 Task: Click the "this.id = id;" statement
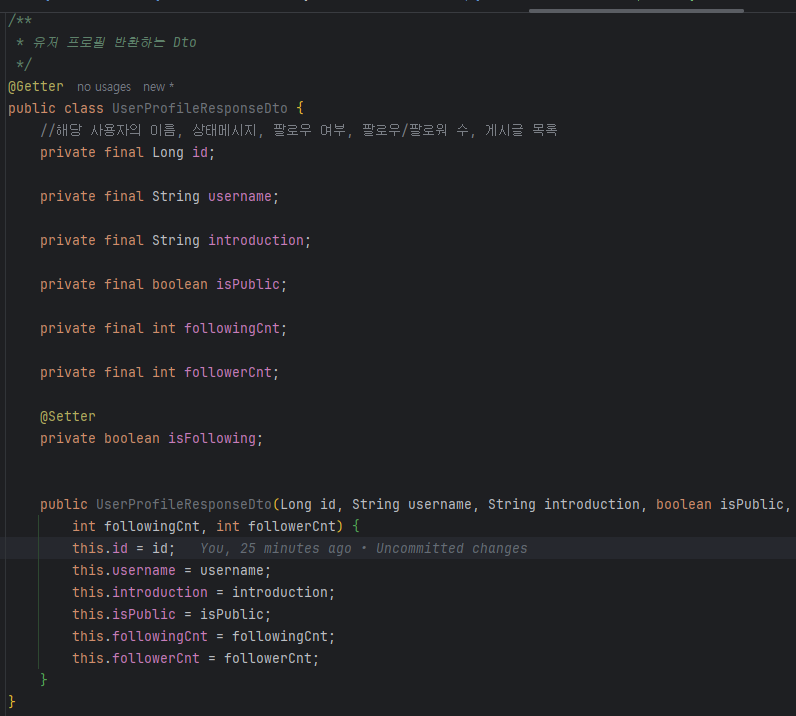[x=123, y=548]
